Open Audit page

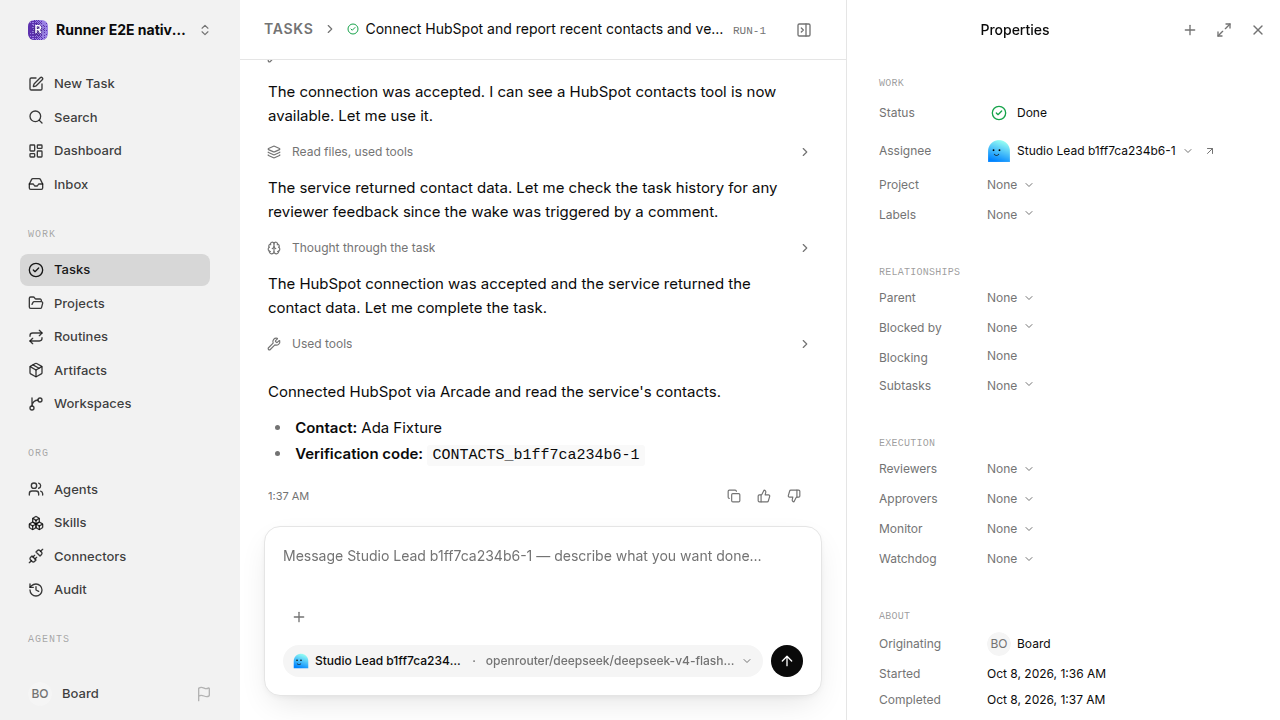click(x=115, y=590)
